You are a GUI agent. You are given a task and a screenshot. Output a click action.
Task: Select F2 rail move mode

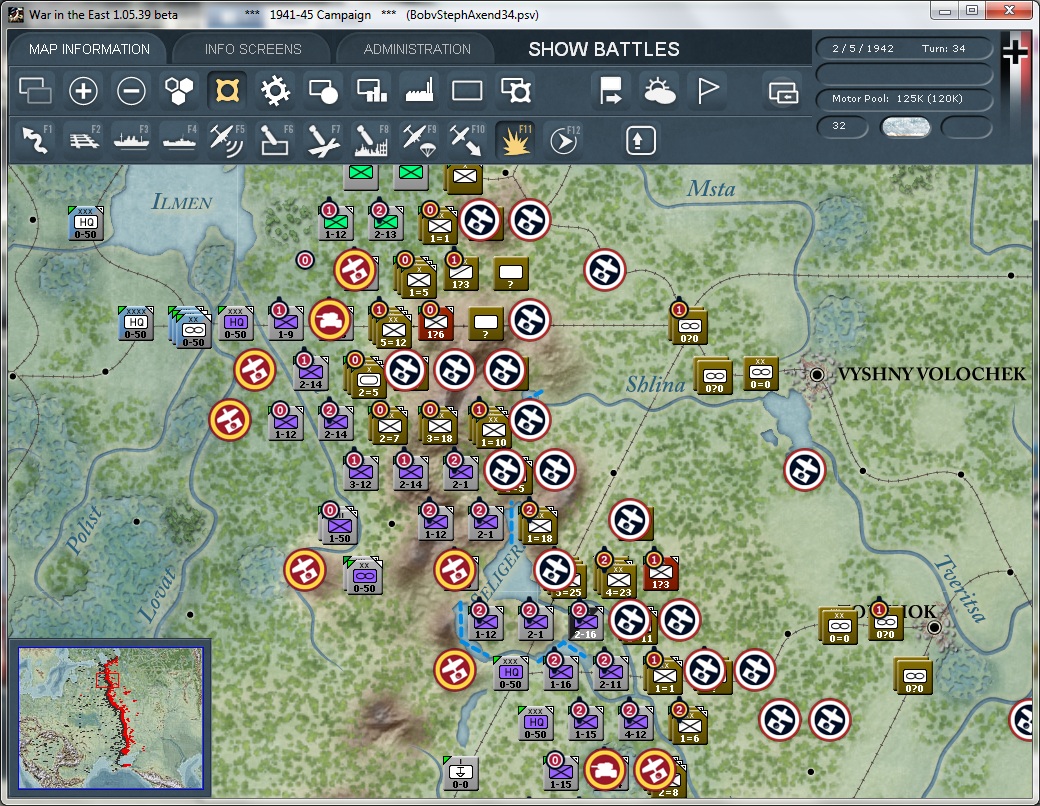point(84,140)
